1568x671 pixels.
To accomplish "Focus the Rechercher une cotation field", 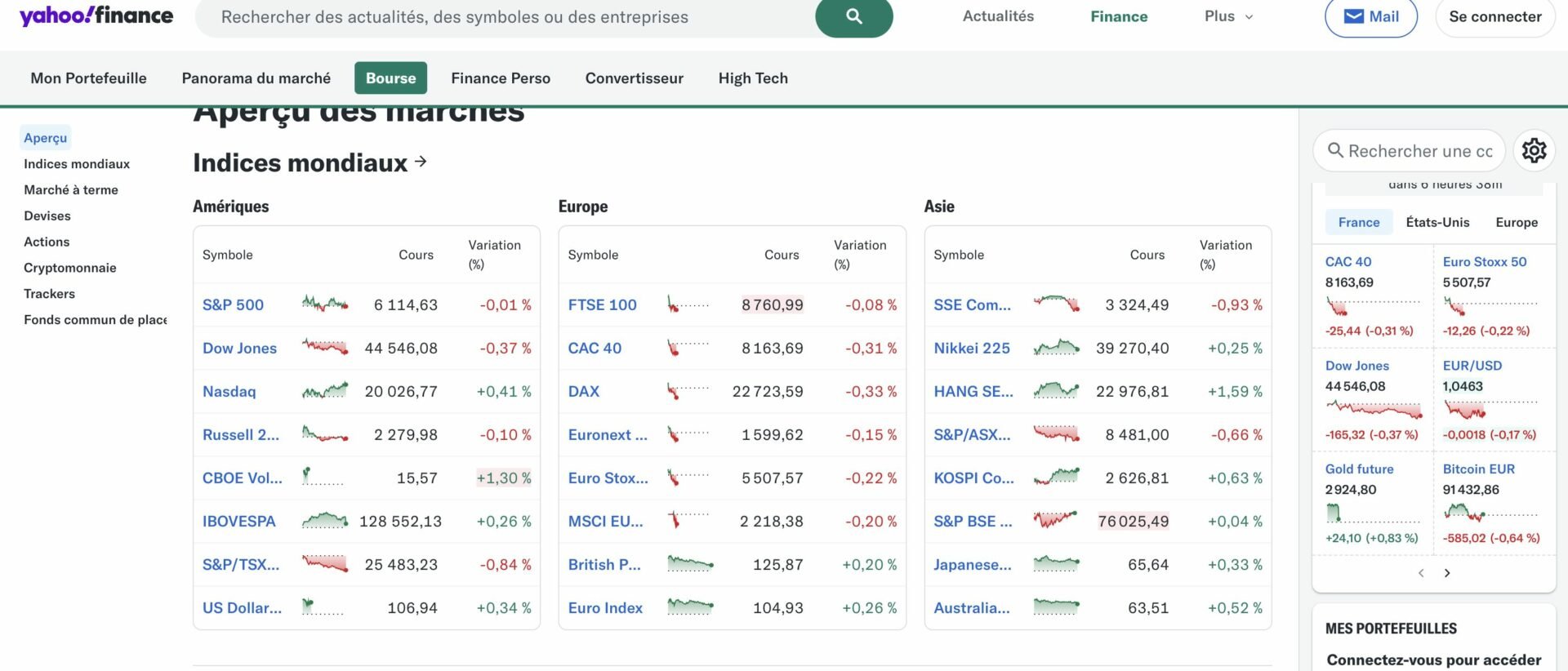I will [x=1409, y=150].
